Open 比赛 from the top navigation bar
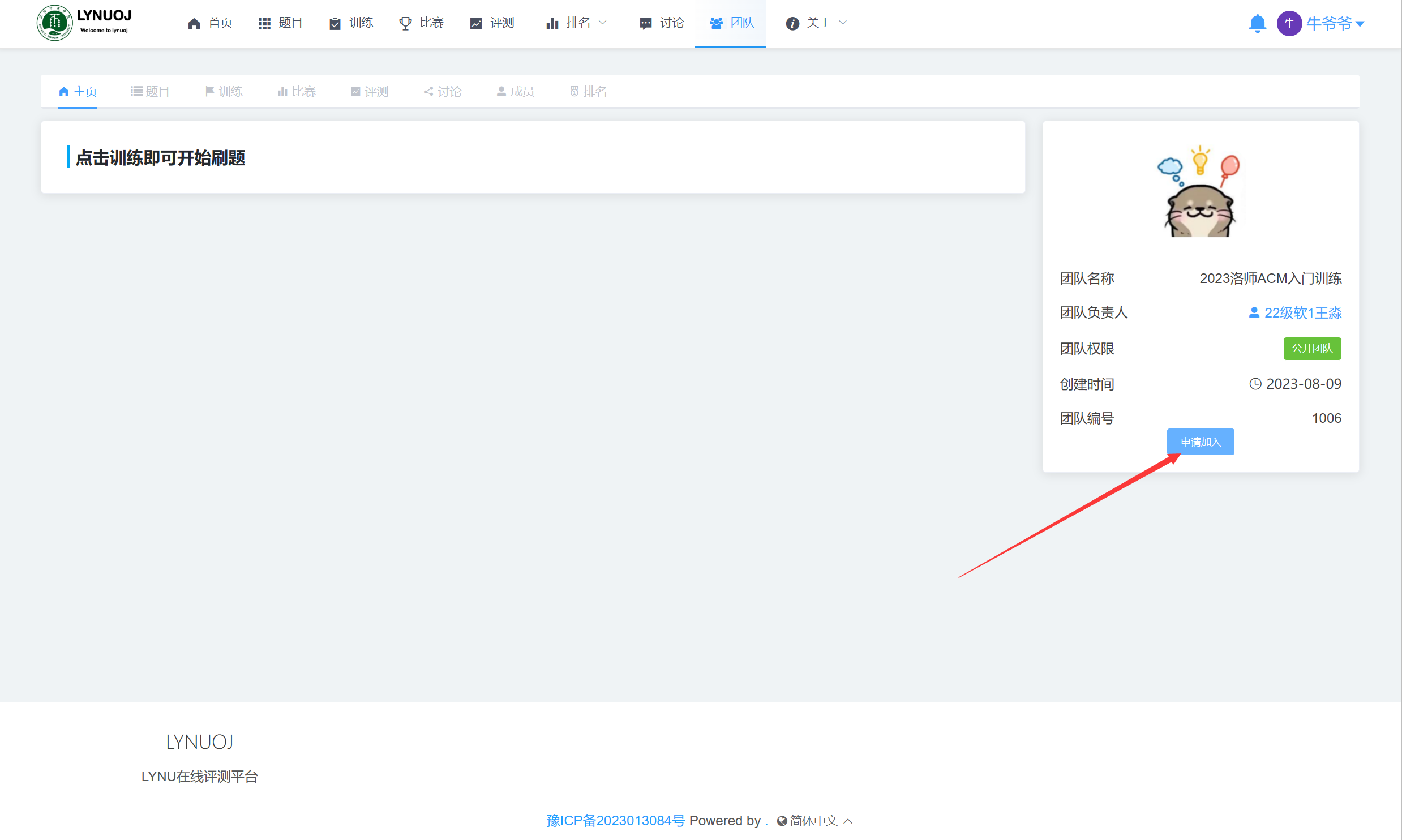The height and width of the screenshot is (840, 1402). [422, 23]
